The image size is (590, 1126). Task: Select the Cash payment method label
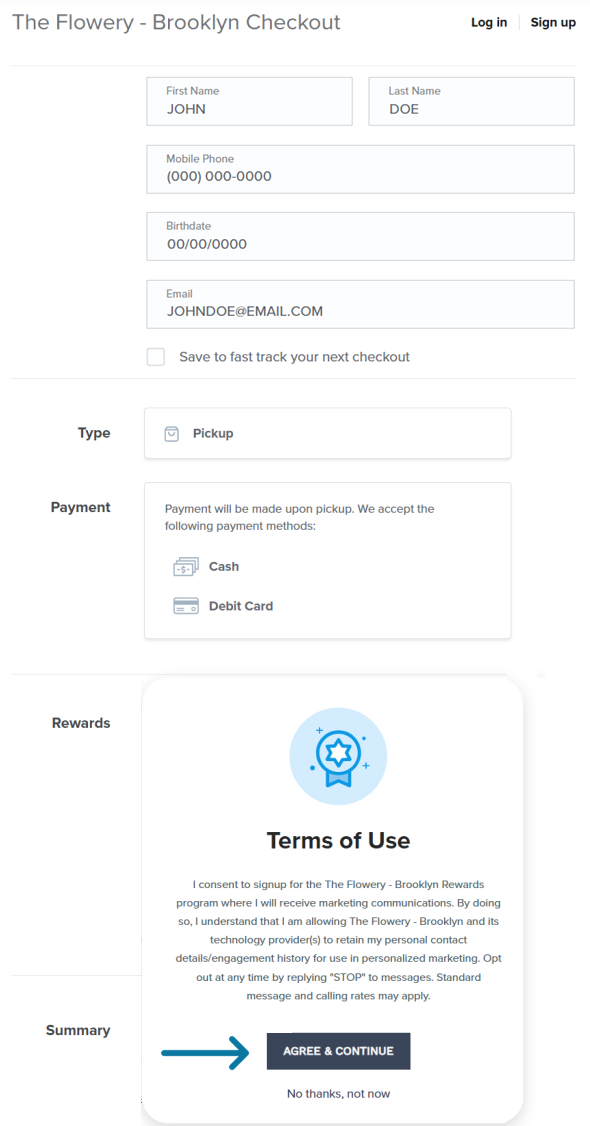(224, 567)
